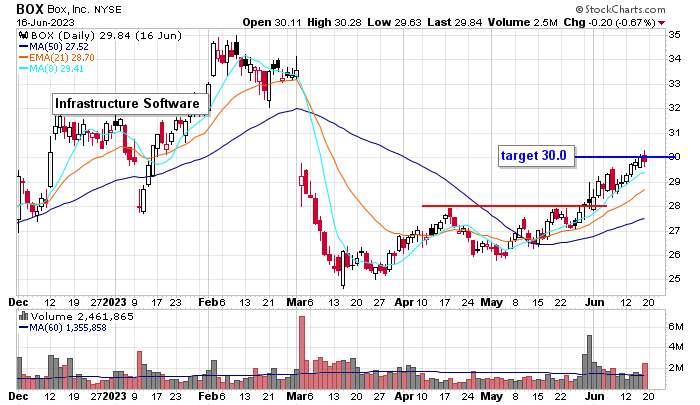700x405 pixels.
Task: Click the red resistance line at 28
Action: 514,206
